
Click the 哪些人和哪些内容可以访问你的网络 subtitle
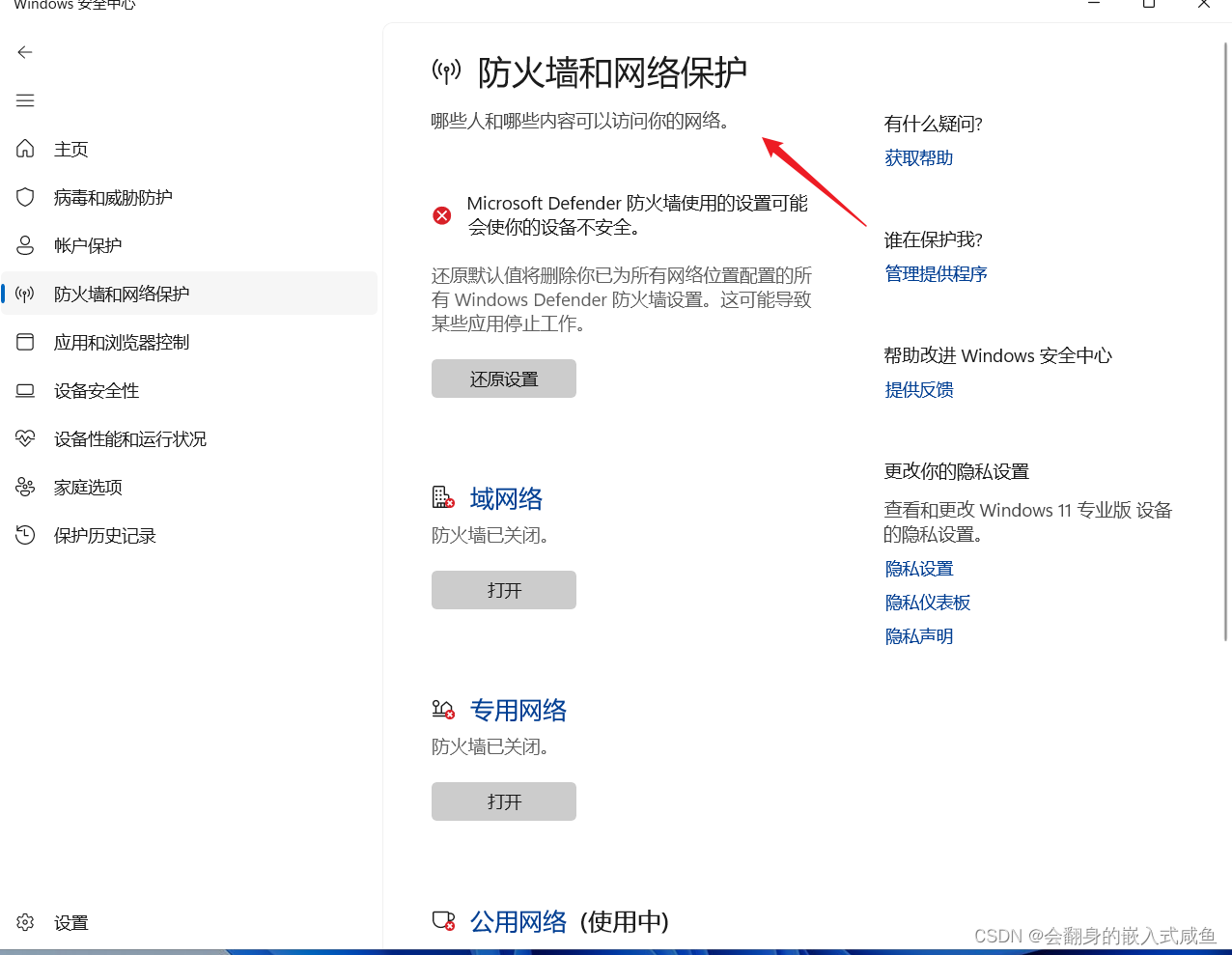coord(580,121)
